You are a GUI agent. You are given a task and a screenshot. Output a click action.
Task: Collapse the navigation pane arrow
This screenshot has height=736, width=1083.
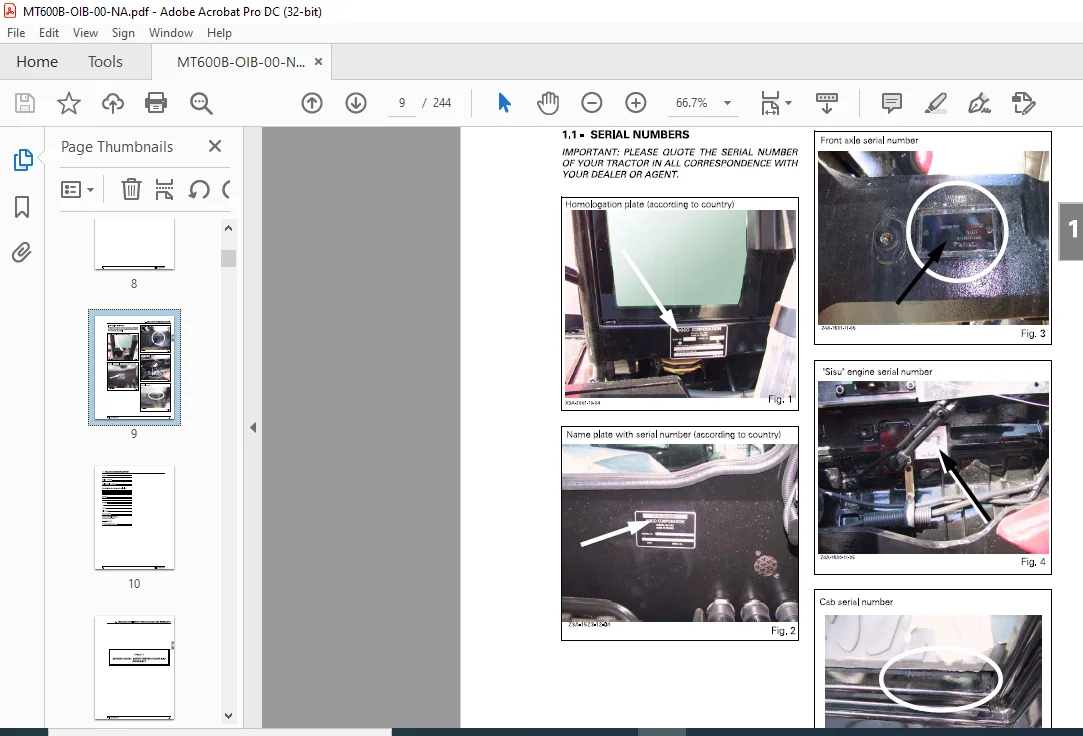(253, 427)
